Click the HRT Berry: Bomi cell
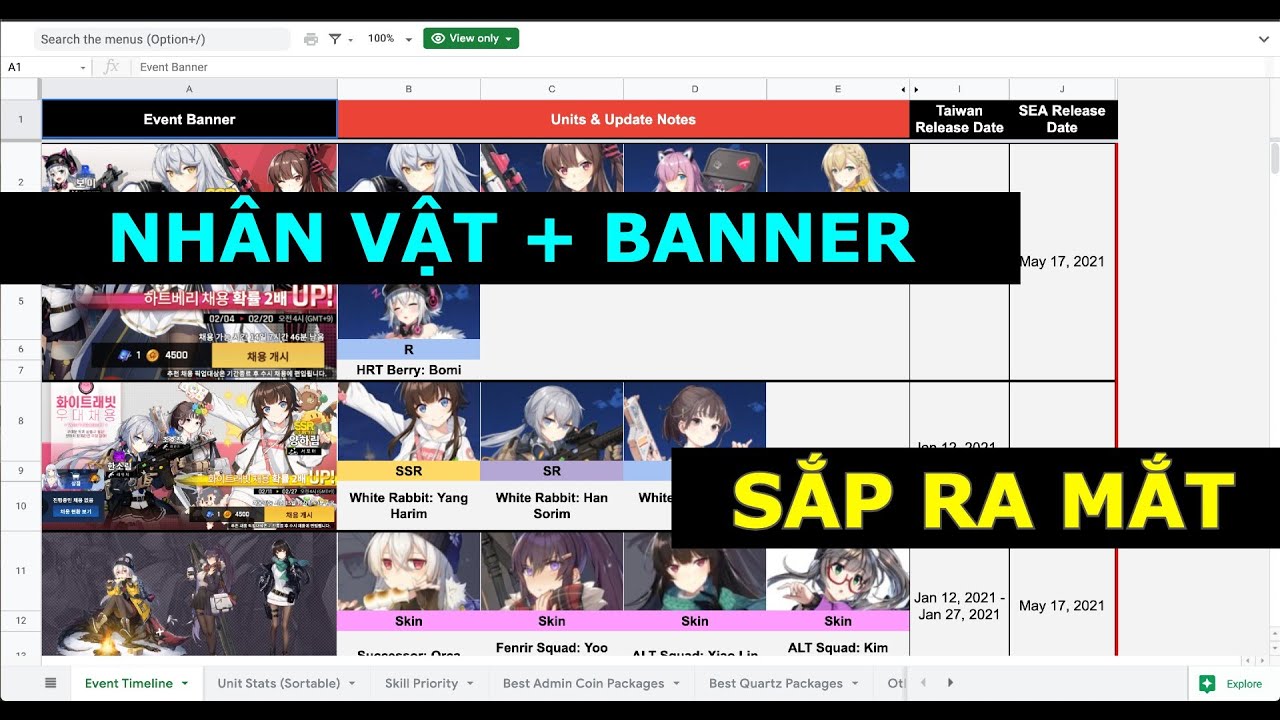The height and width of the screenshot is (720, 1280). pyautogui.click(x=409, y=370)
